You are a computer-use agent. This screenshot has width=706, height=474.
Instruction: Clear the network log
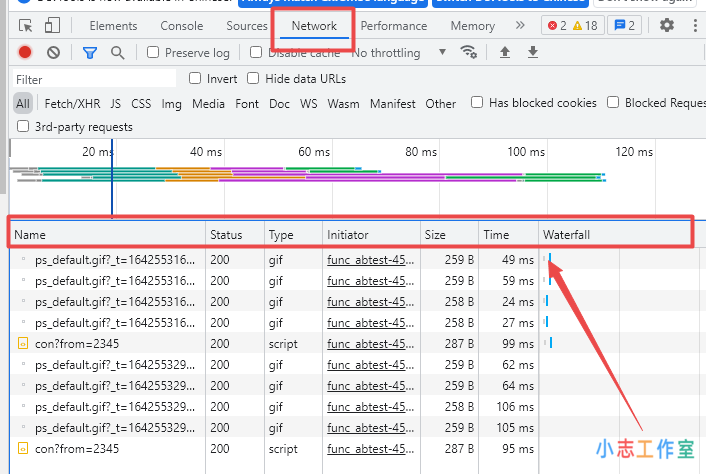pyautogui.click(x=53, y=52)
